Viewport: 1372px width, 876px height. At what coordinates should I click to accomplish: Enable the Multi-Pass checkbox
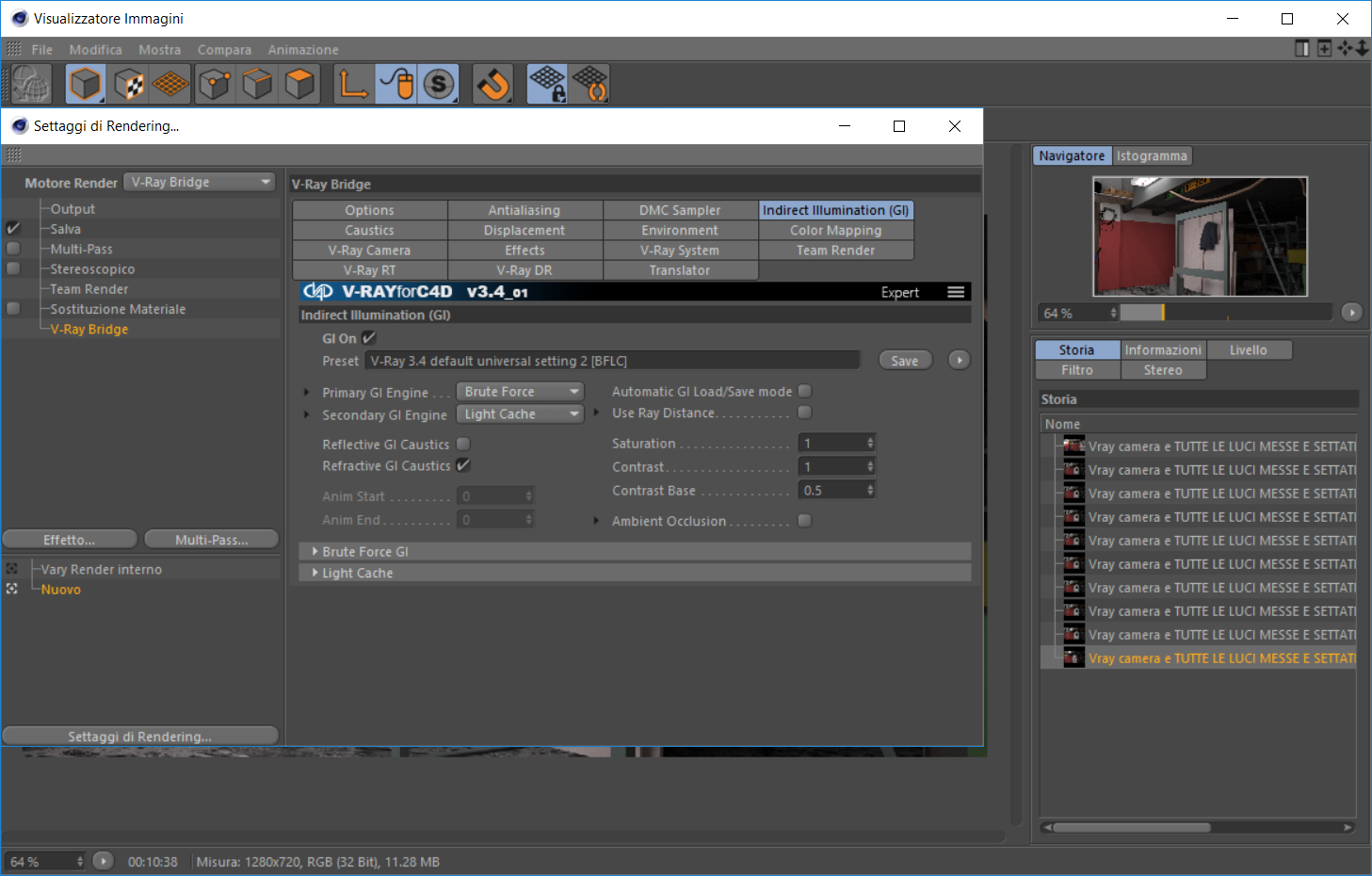(13, 249)
